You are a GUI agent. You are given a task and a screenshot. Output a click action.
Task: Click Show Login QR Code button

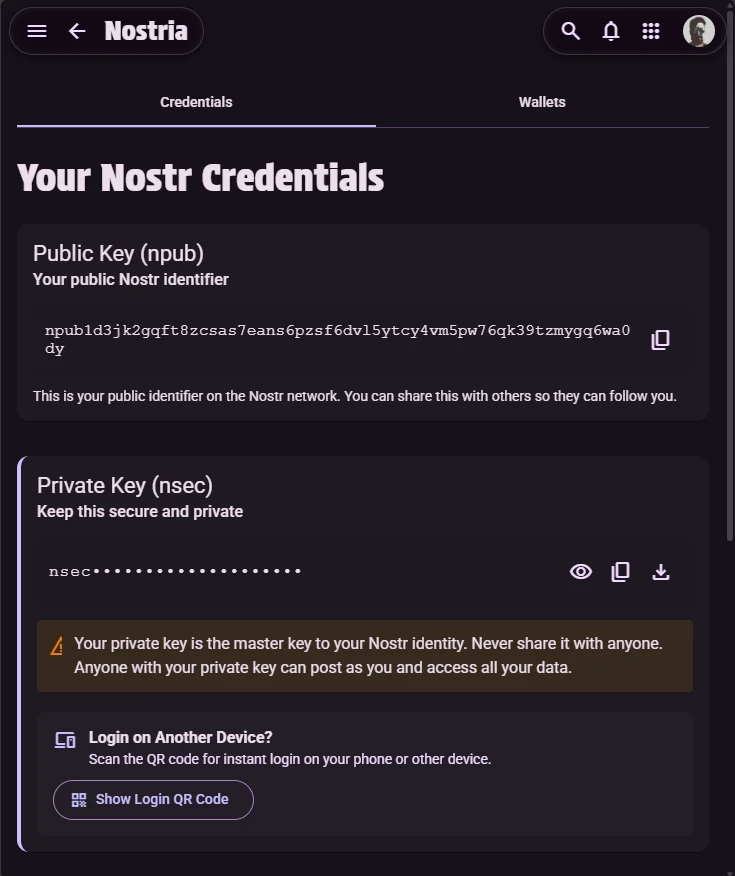point(153,800)
